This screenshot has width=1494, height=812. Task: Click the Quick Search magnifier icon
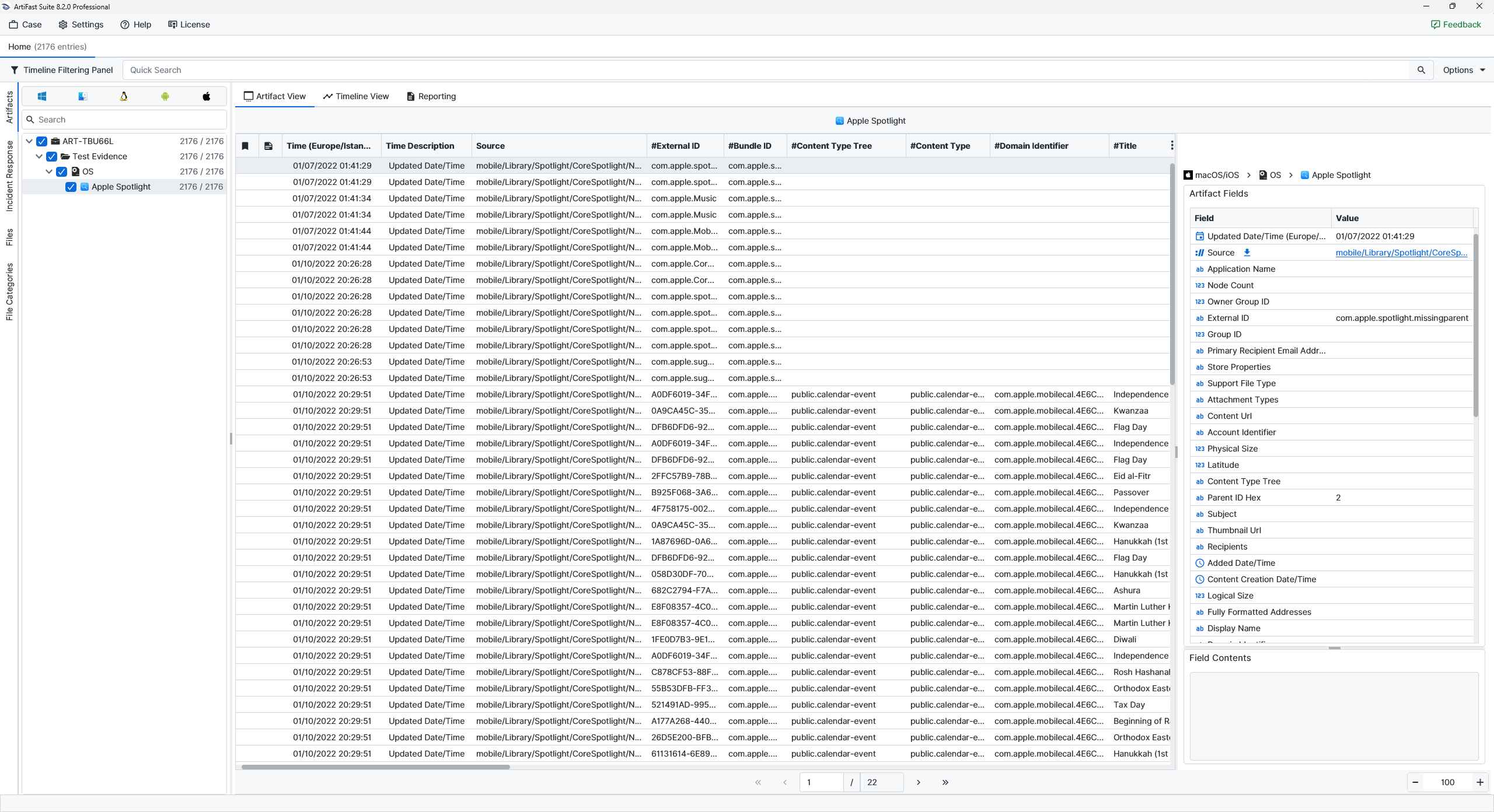coord(1421,70)
